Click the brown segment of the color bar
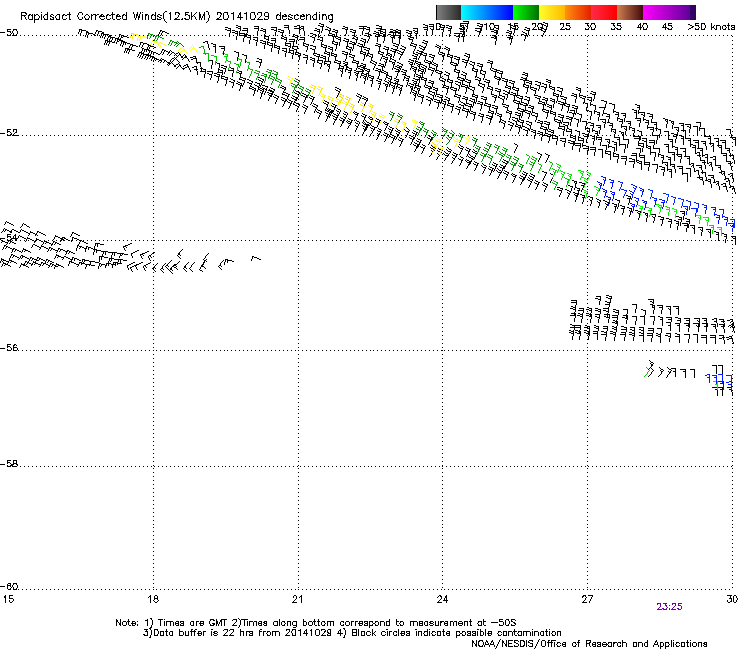Screen dimensions: 740x650 pyautogui.click(x=630, y=12)
